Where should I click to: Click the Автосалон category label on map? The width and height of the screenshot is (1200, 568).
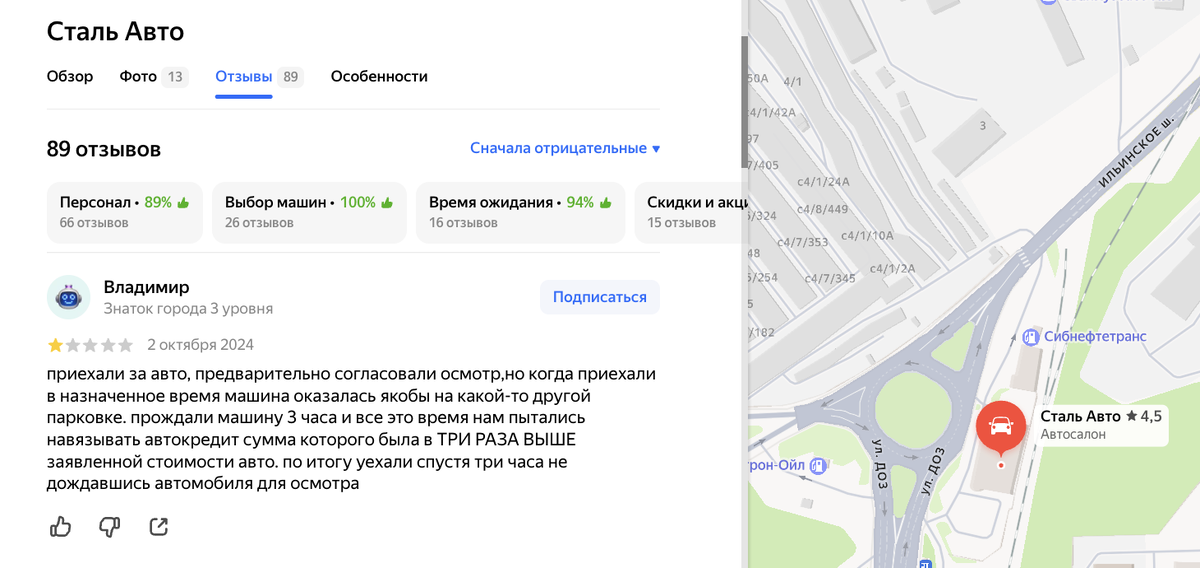coord(1072,435)
